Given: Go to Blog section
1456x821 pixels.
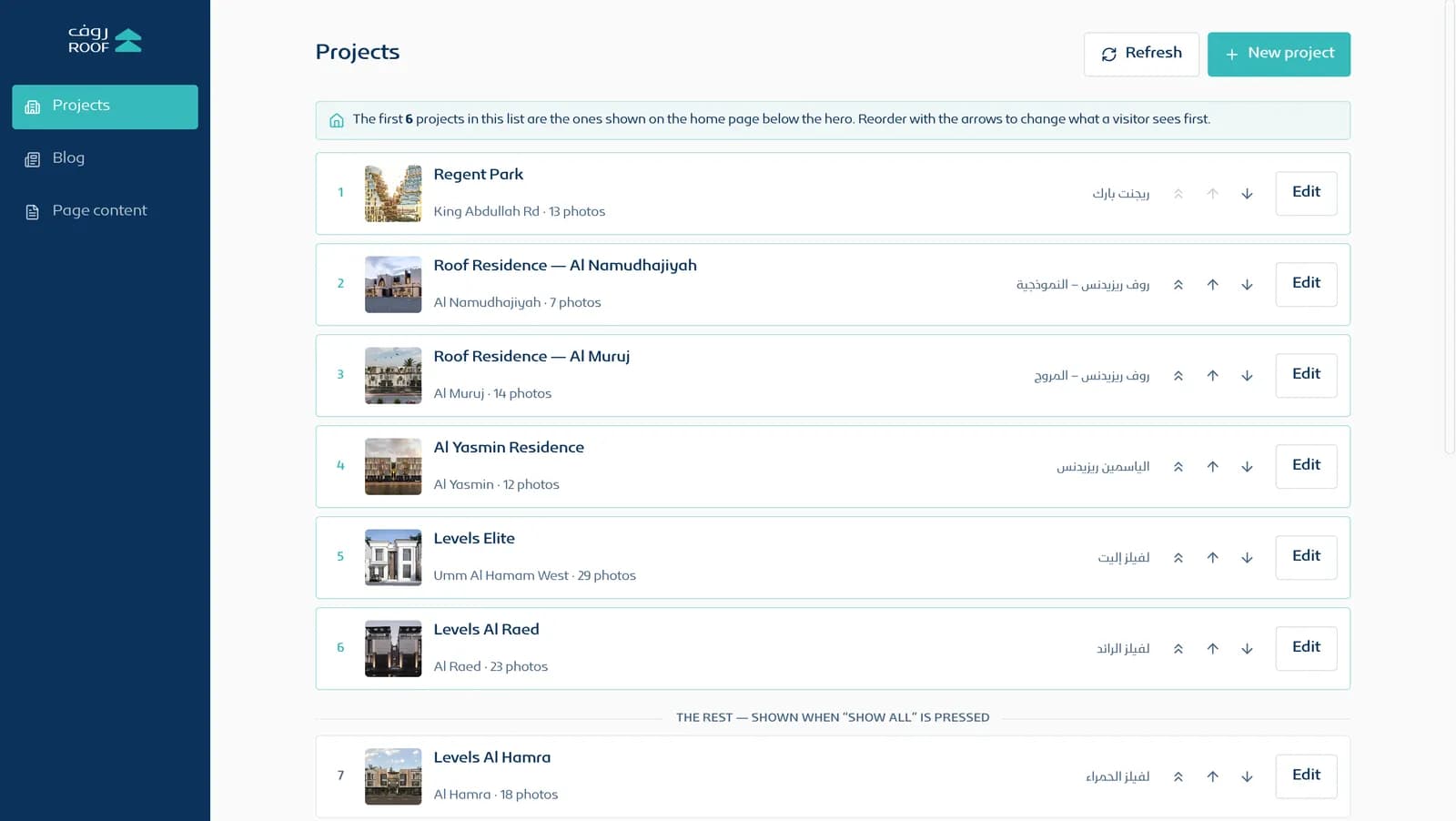Looking at the screenshot, I should point(105,159).
